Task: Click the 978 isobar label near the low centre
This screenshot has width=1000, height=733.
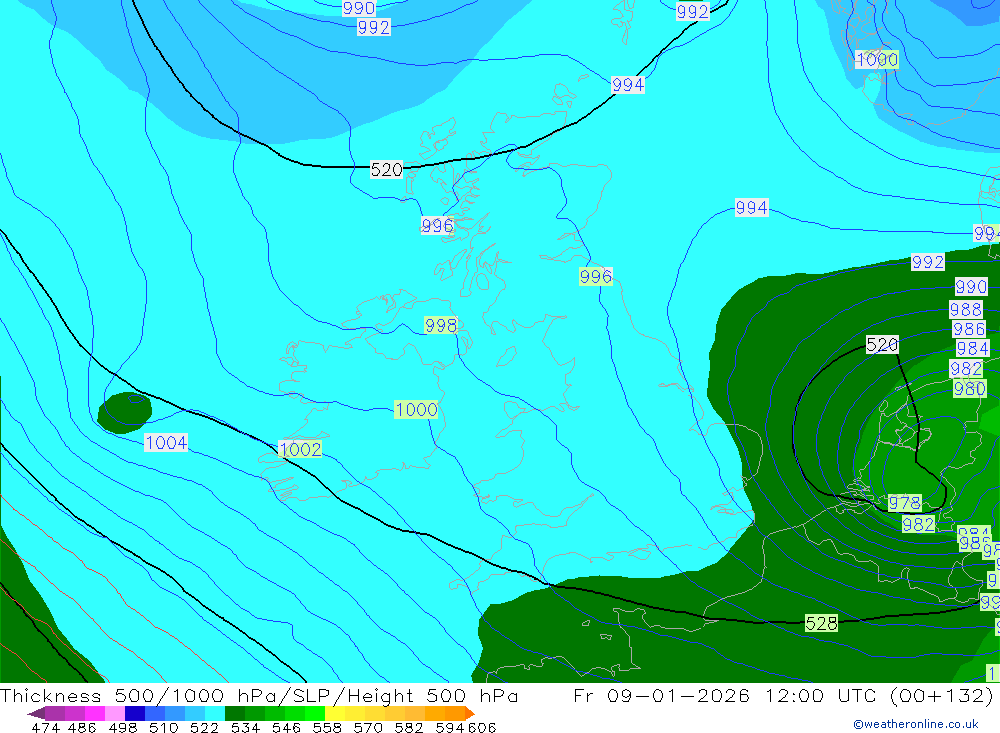Action: click(x=904, y=503)
